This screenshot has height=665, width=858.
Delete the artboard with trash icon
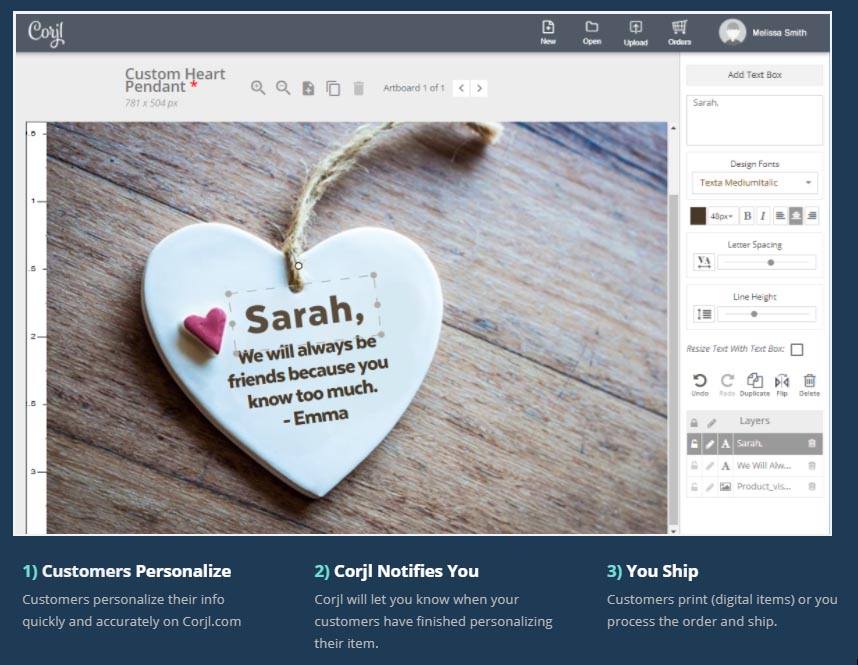pos(358,88)
